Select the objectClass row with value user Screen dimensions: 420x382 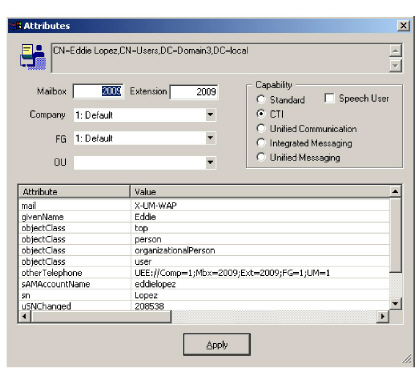204,262
